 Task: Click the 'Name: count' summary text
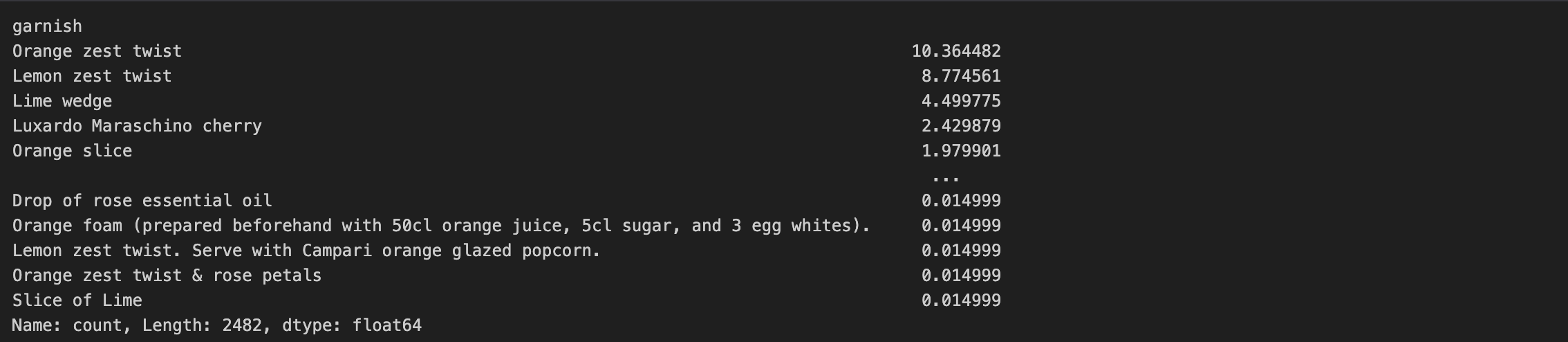(x=67, y=325)
